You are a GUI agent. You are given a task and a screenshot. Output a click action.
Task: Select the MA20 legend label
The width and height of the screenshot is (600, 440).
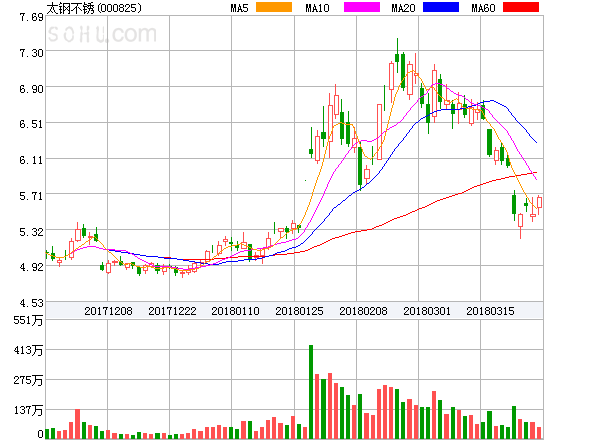pos(403,8)
